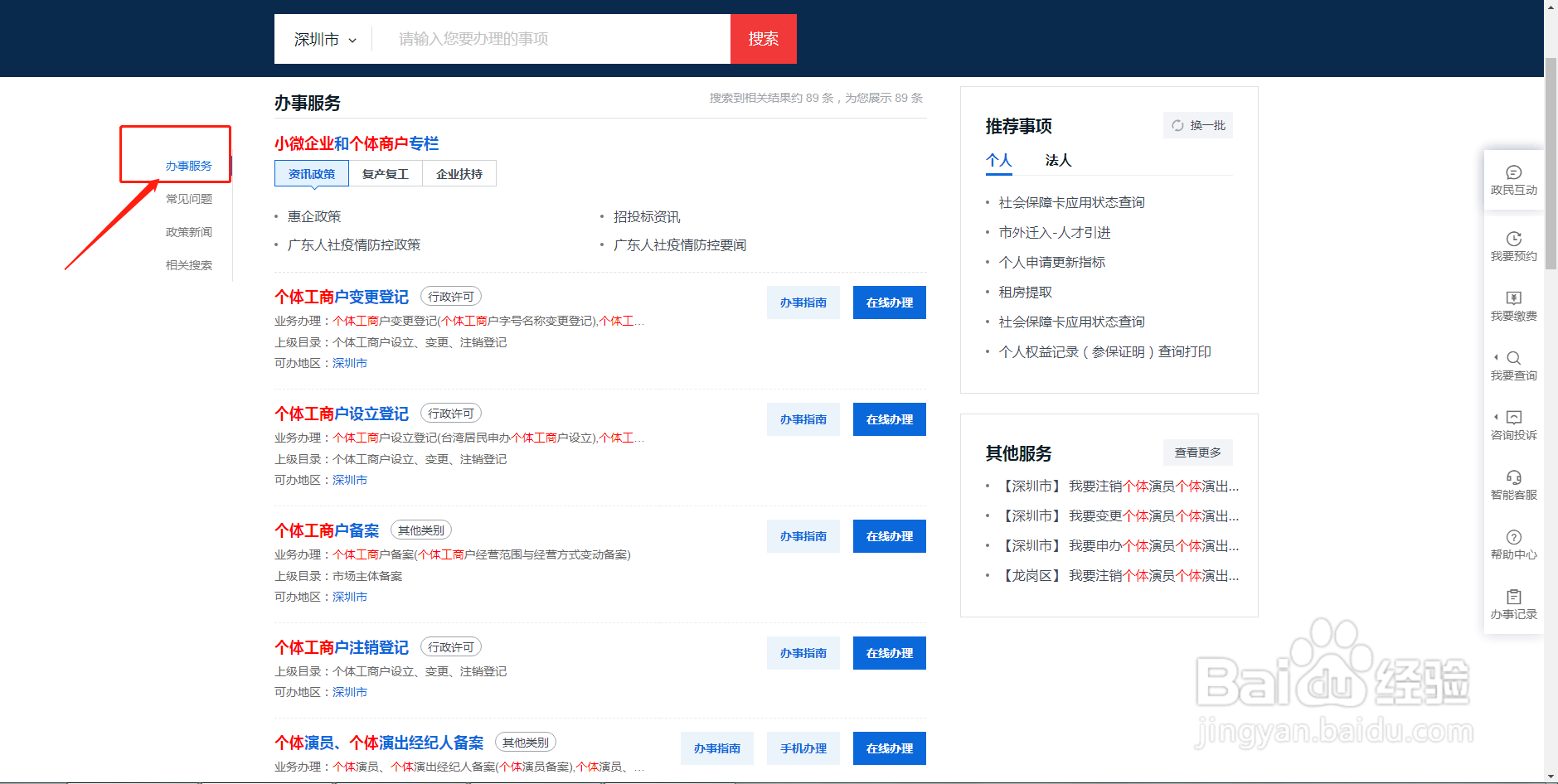Open the 政民互动 sidebar icon
Screen dimensions: 1558x784
point(1513,181)
